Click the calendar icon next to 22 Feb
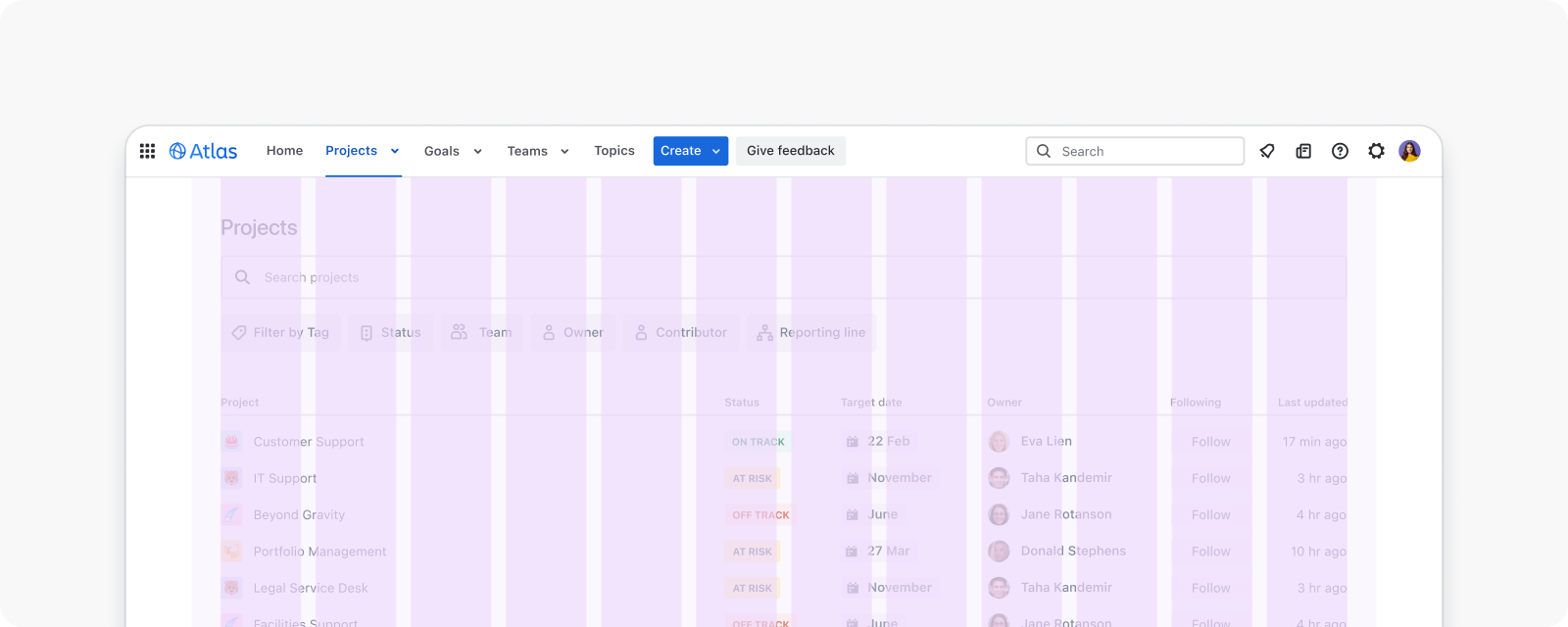 pos(853,442)
